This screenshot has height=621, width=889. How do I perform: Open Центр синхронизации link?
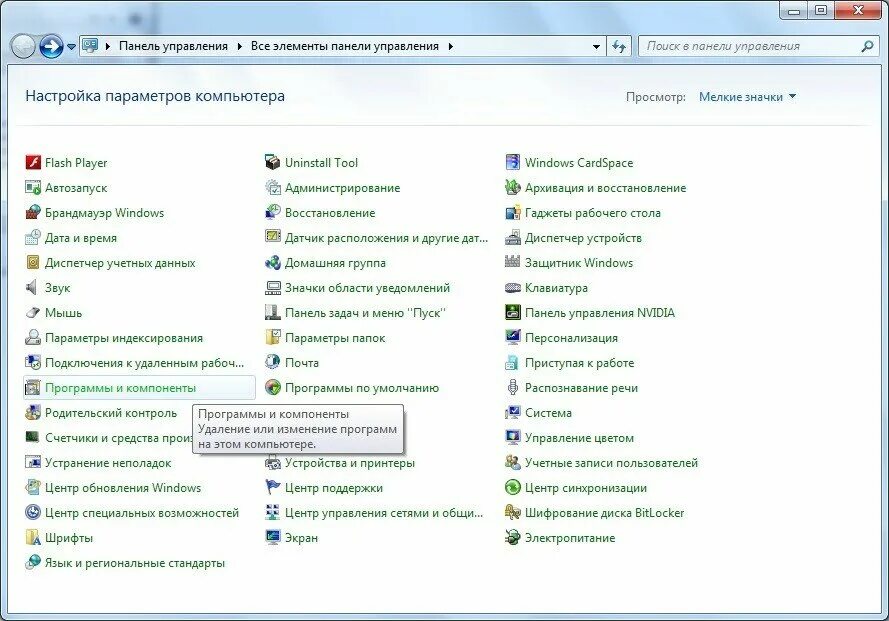[586, 488]
